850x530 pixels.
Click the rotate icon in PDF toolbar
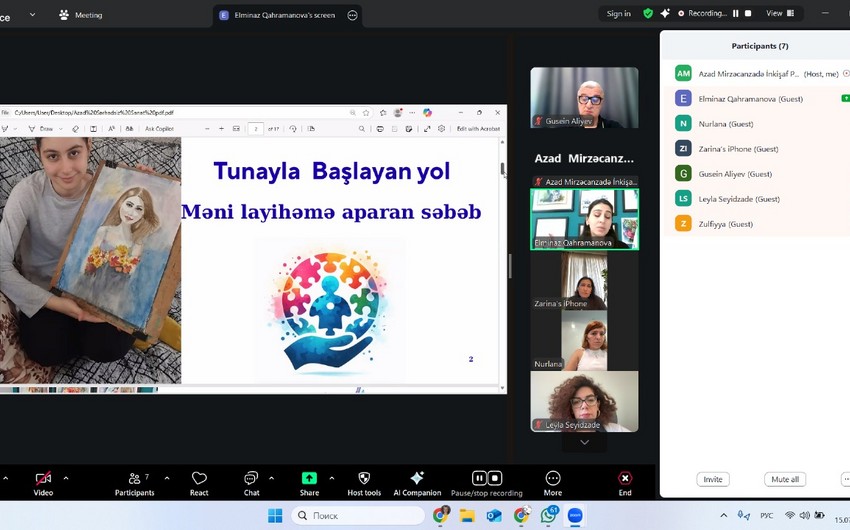point(293,129)
